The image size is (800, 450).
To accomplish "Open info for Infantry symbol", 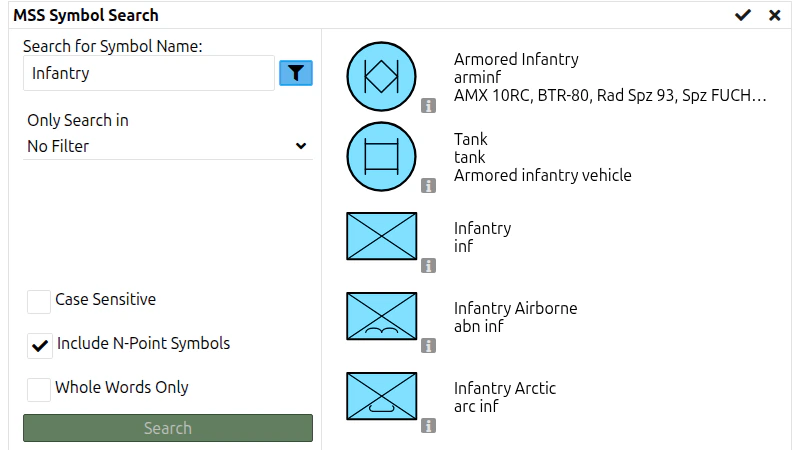I will coord(429,266).
